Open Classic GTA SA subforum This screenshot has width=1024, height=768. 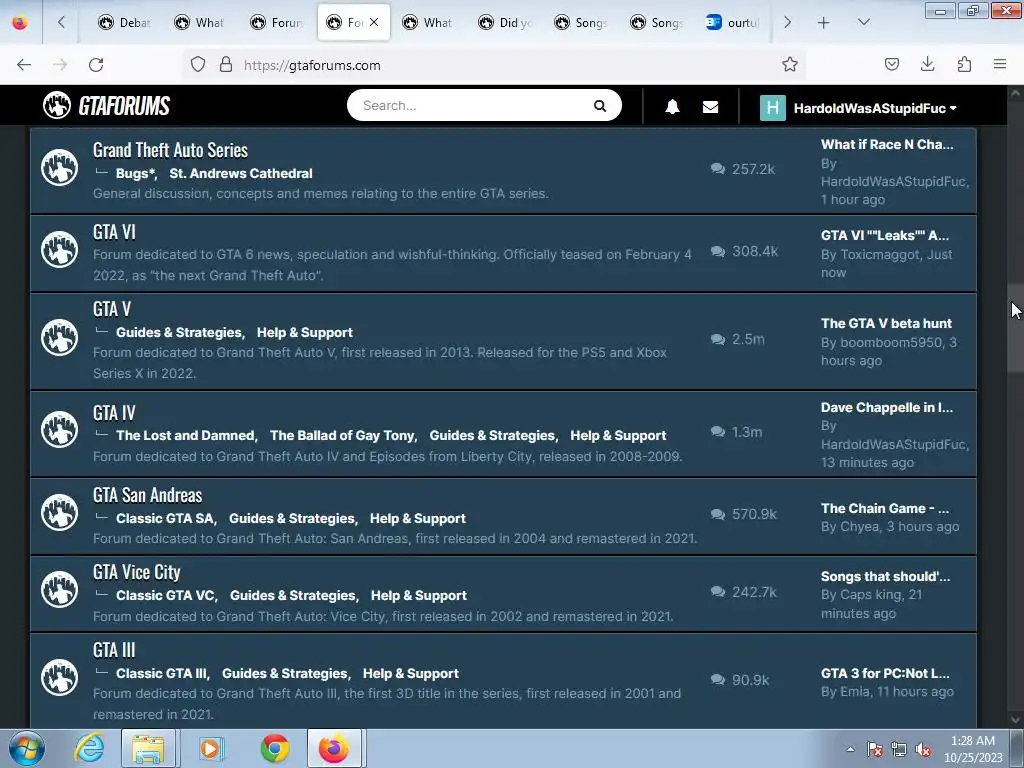pos(165,519)
